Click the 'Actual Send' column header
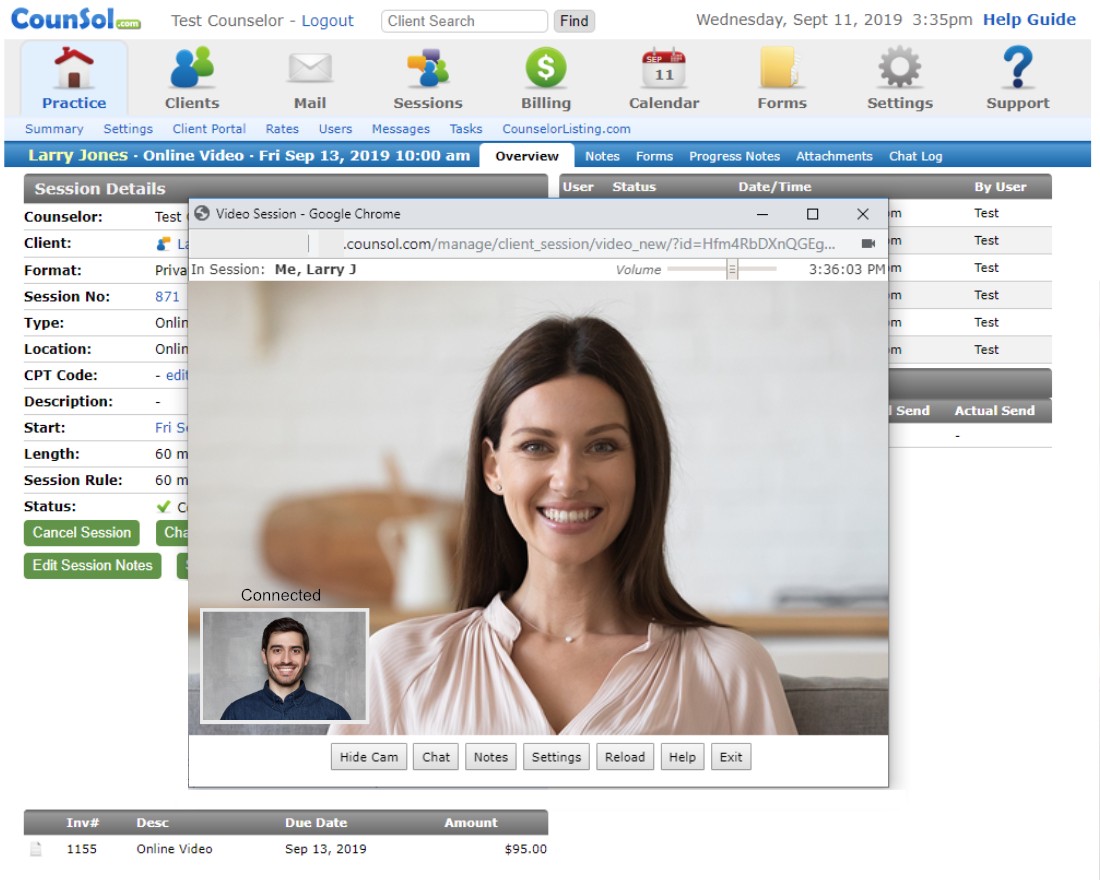This screenshot has height=880, width=1100. [x=994, y=411]
